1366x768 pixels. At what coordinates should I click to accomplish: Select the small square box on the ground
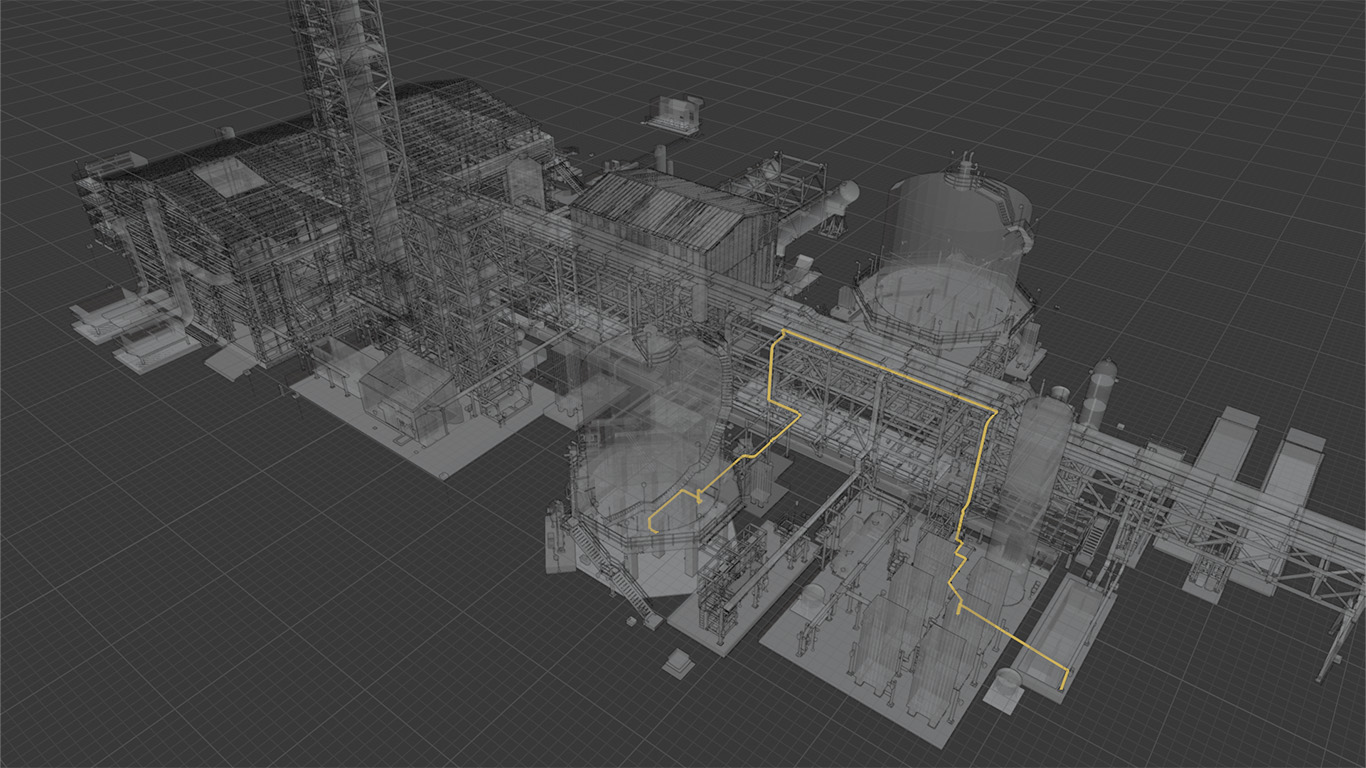[680, 662]
